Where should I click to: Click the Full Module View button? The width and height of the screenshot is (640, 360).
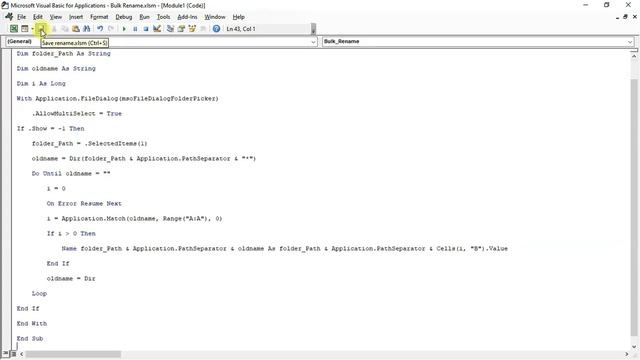coord(13,354)
